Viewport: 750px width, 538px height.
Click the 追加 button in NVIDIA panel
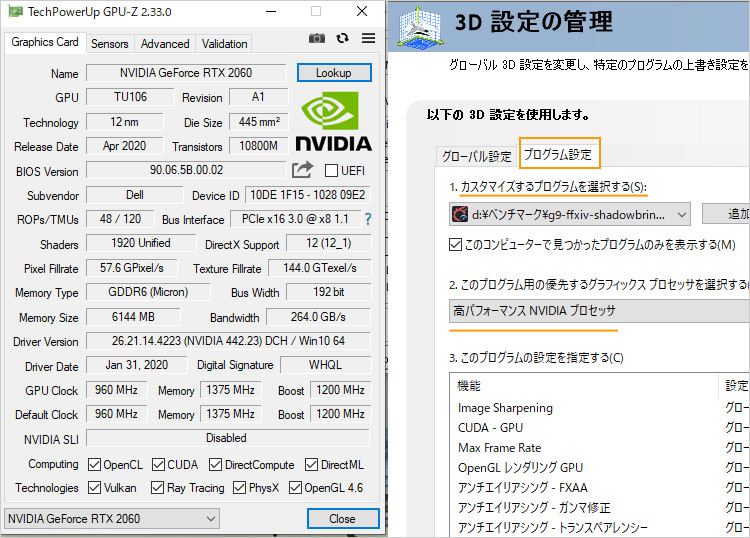tap(726, 214)
